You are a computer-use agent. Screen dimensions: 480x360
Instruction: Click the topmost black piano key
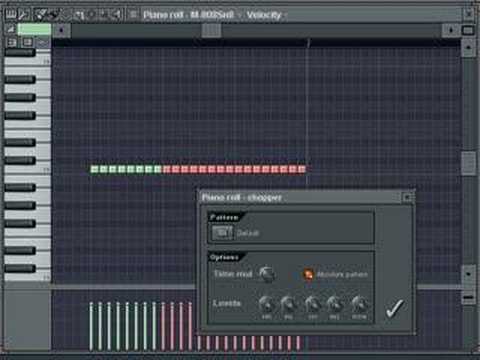(20, 52)
